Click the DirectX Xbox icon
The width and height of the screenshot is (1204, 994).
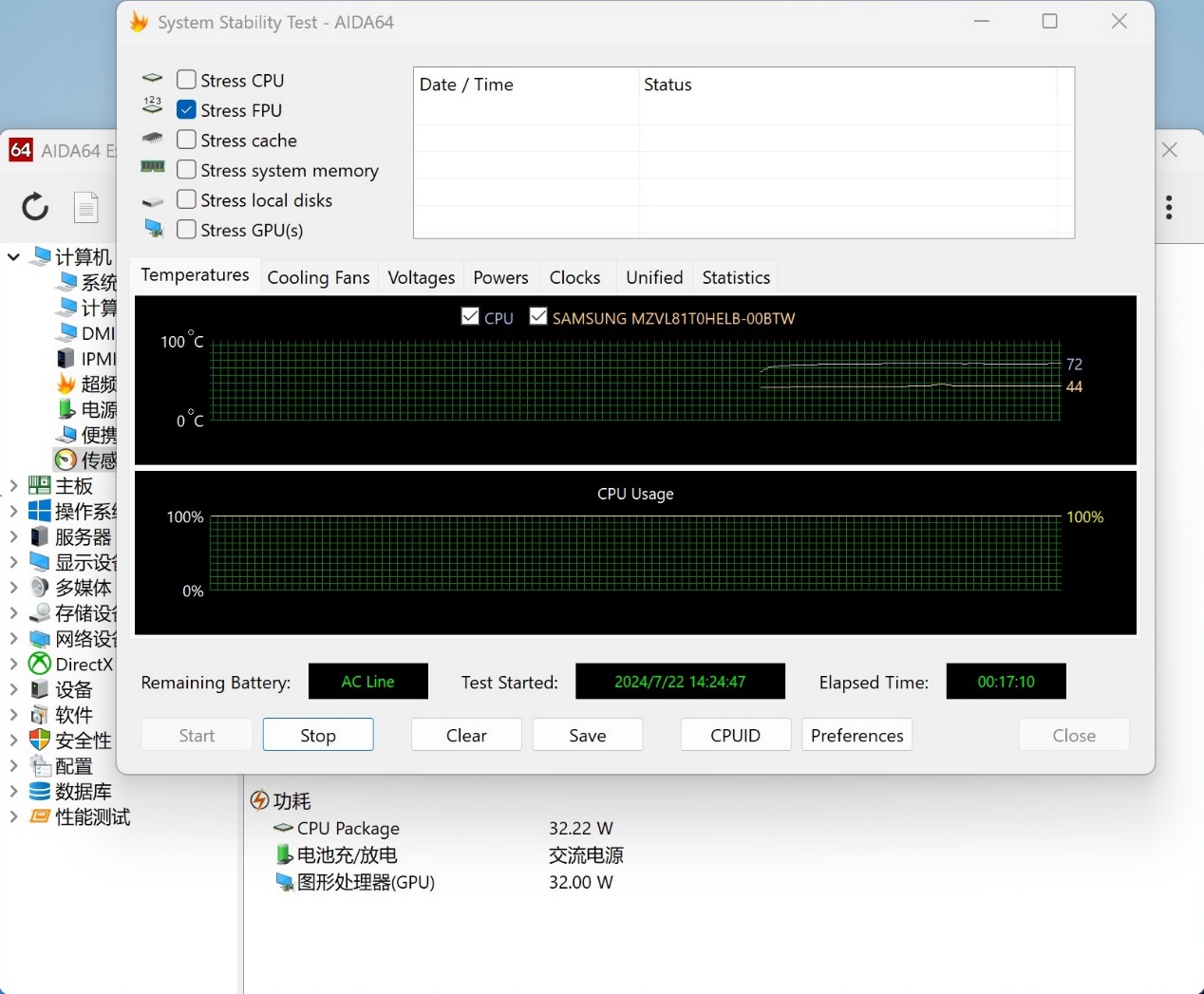(x=39, y=664)
